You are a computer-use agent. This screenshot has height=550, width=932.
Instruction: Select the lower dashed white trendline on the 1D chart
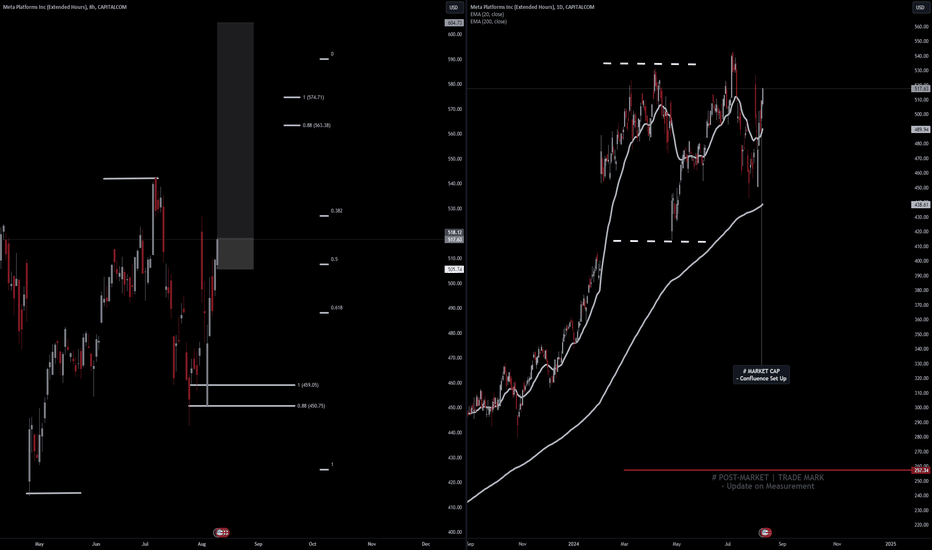click(659, 241)
